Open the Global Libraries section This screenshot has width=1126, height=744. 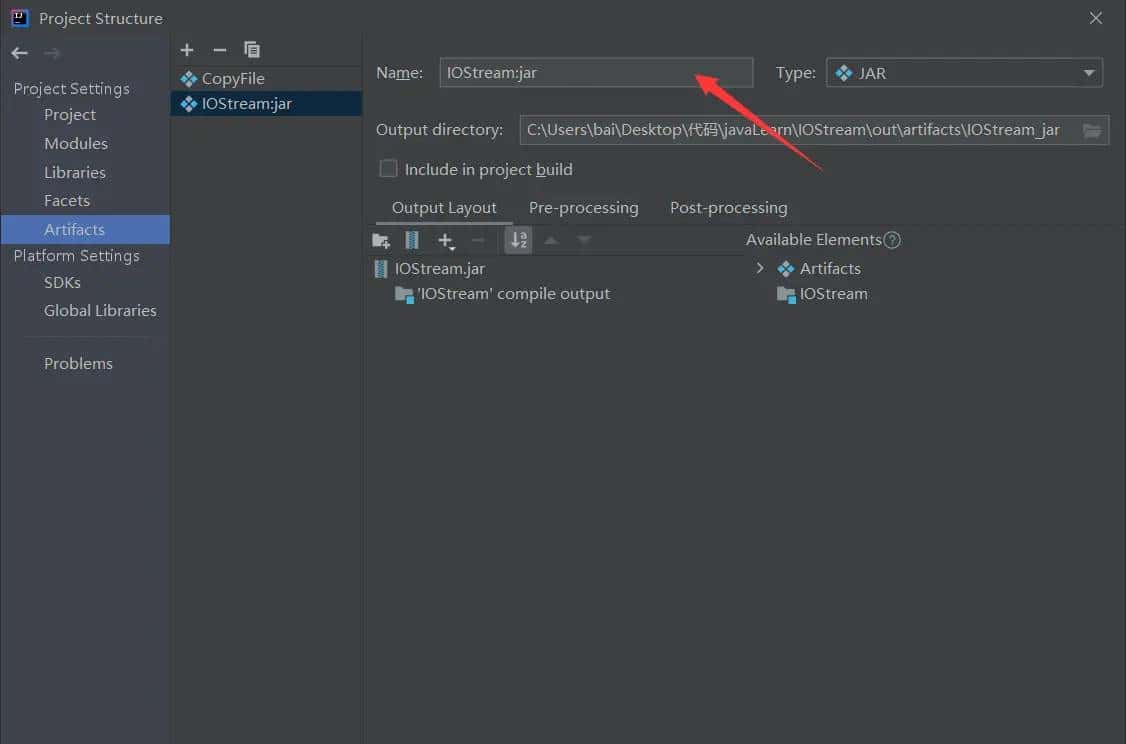tap(100, 310)
